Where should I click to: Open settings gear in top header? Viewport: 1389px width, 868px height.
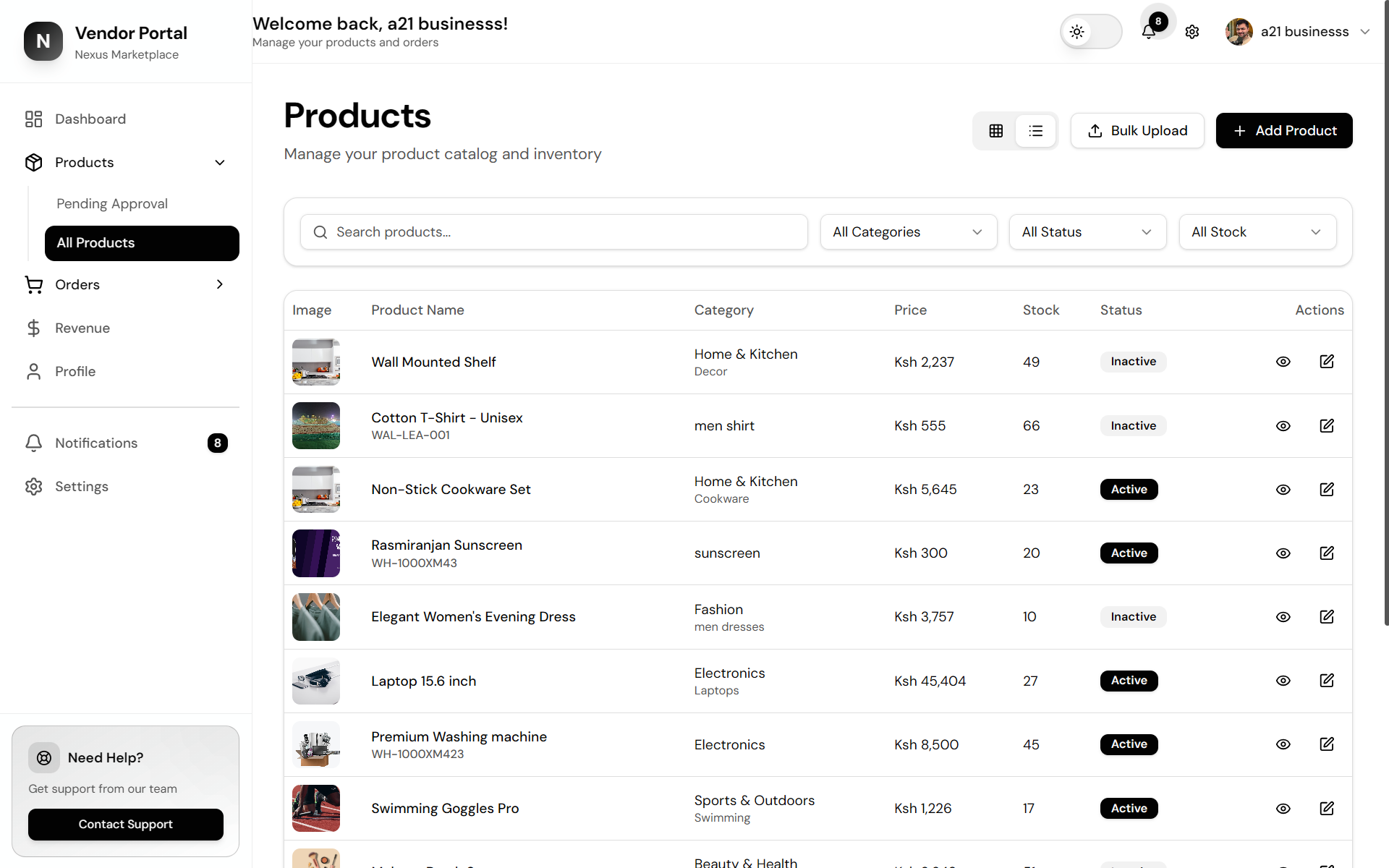[1192, 32]
